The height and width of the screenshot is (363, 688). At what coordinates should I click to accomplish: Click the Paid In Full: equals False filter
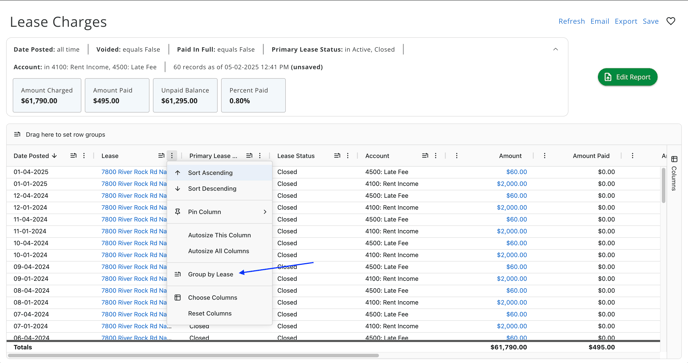coord(216,49)
